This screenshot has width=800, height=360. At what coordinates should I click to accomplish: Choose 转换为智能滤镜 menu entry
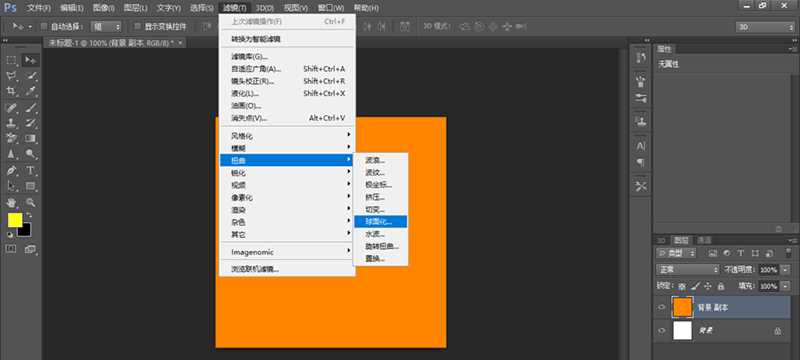click(x=287, y=39)
